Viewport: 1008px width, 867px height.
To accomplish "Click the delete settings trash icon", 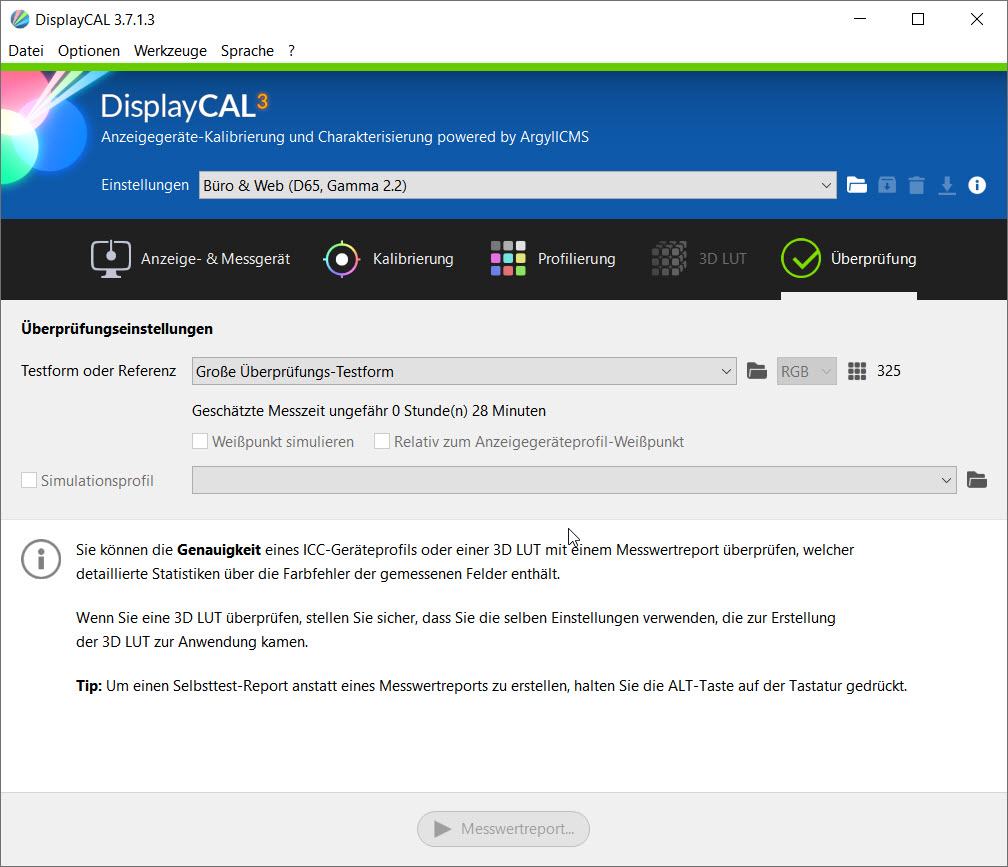I will (917, 186).
